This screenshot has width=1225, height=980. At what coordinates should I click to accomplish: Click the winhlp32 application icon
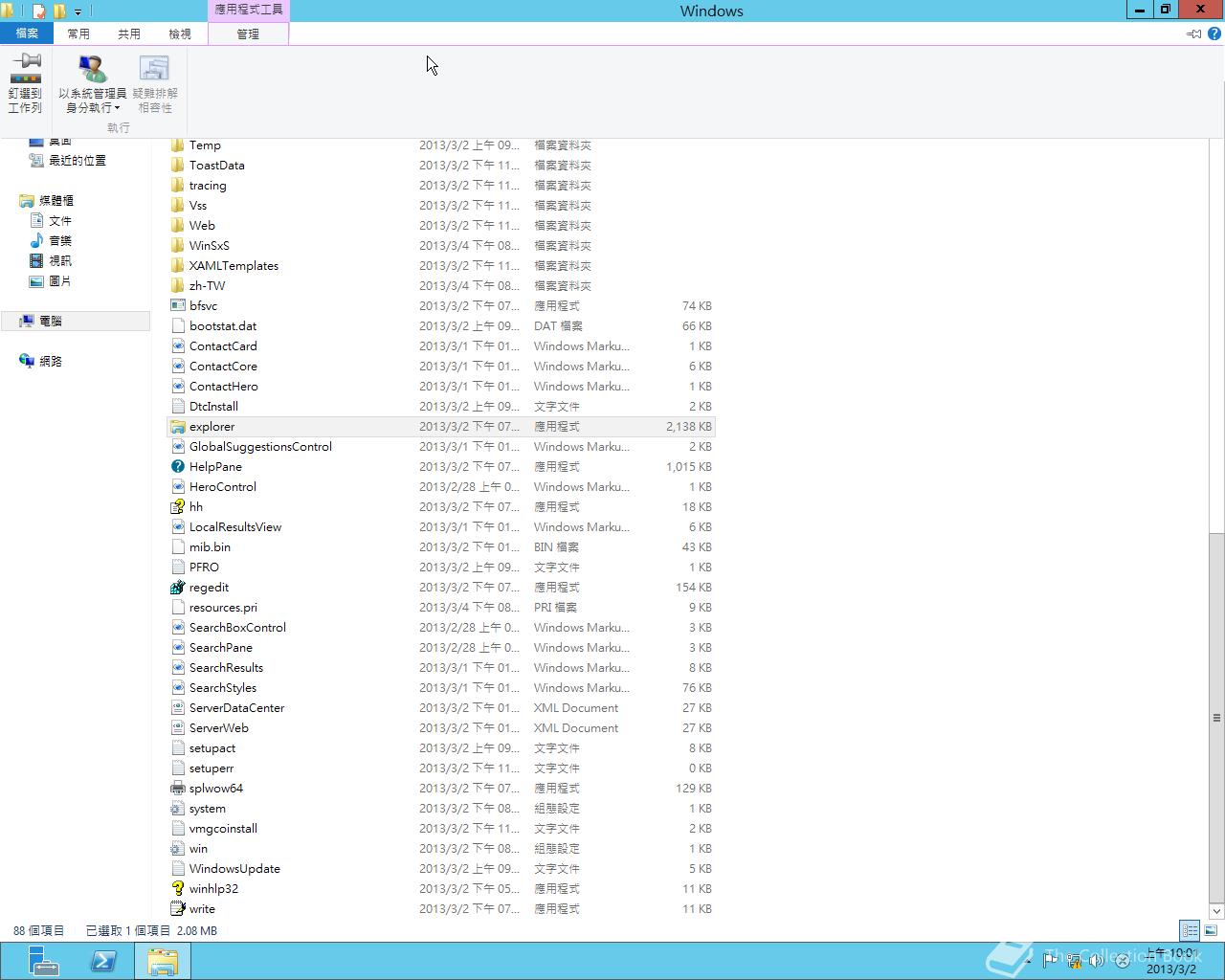pyautogui.click(x=177, y=888)
